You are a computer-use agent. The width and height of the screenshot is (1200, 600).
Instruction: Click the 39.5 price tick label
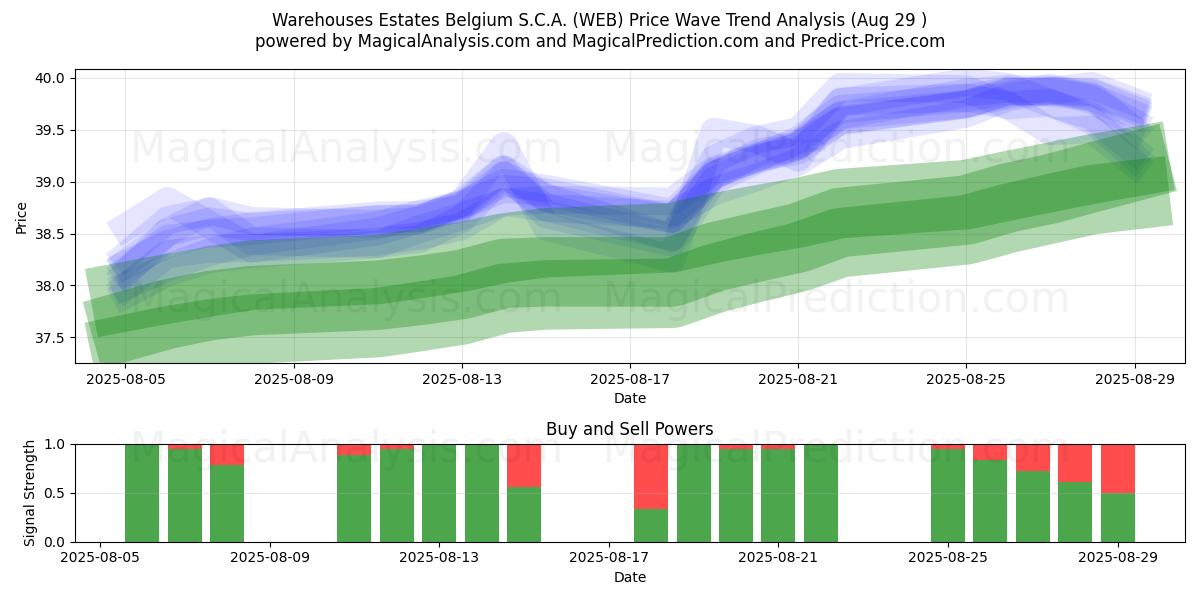pyautogui.click(x=51, y=130)
